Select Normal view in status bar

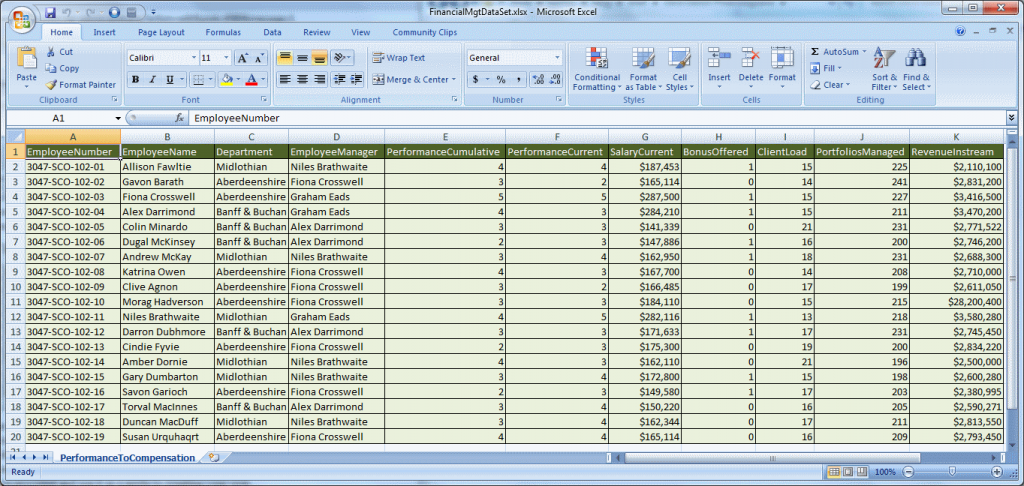[x=835, y=472]
